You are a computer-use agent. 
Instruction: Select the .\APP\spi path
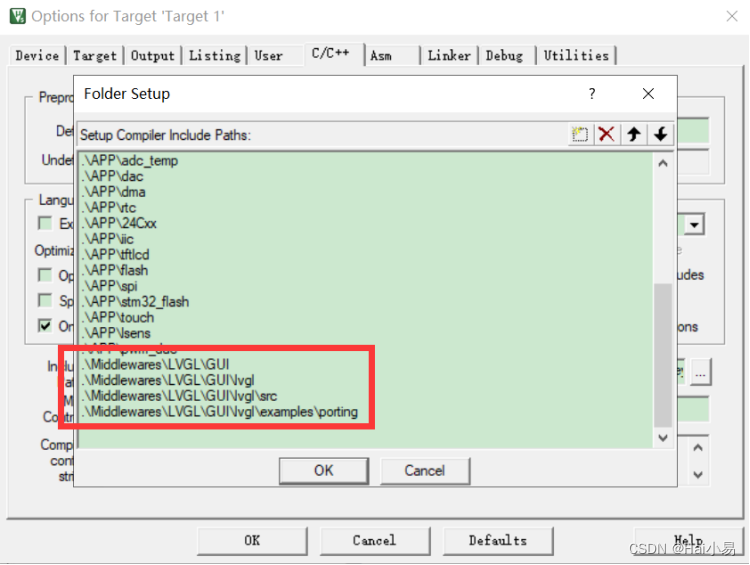pyautogui.click(x=110, y=286)
